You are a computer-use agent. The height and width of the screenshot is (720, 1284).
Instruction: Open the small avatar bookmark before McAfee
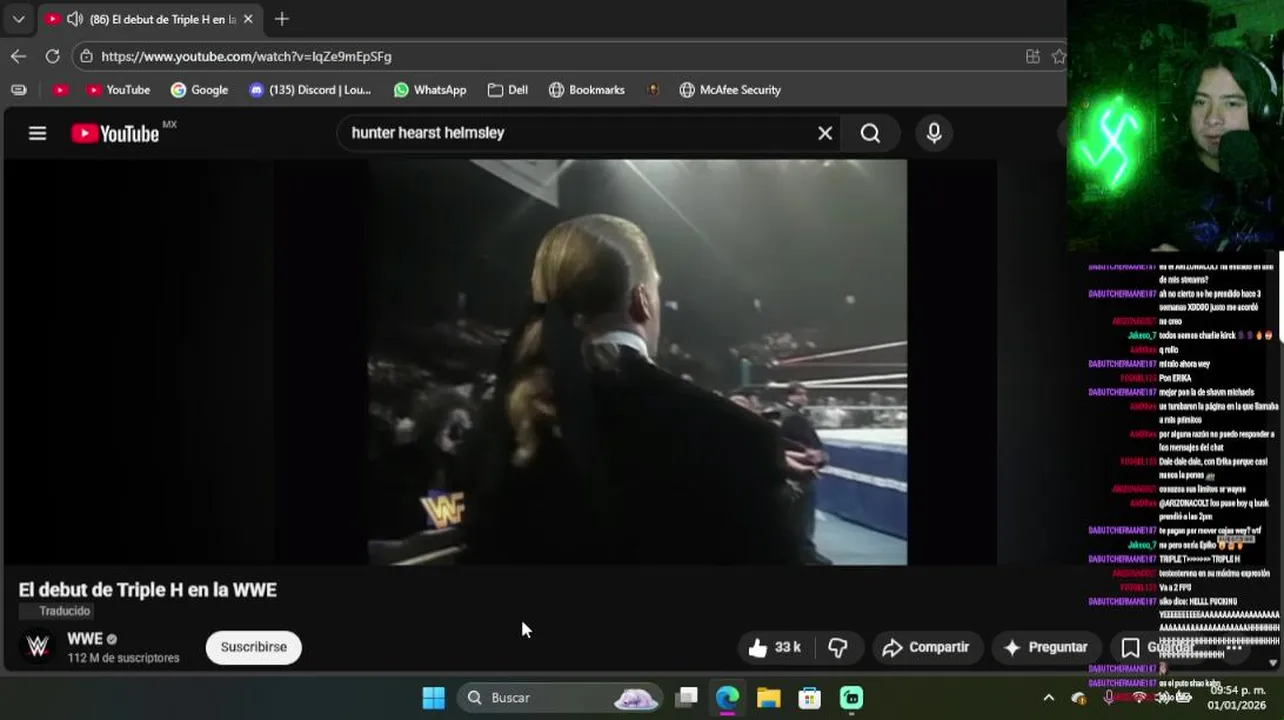click(652, 90)
